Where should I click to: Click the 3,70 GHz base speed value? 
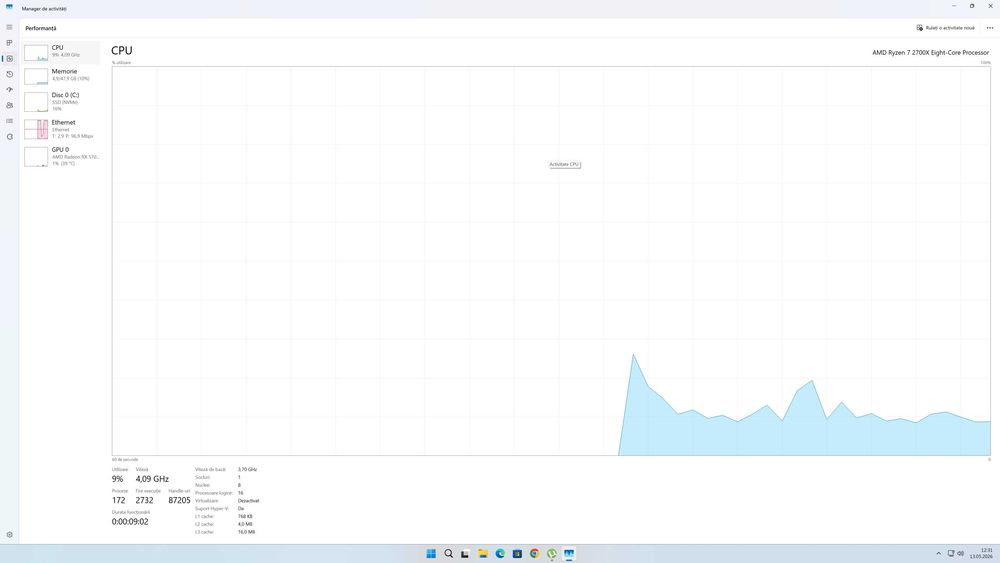(247, 469)
